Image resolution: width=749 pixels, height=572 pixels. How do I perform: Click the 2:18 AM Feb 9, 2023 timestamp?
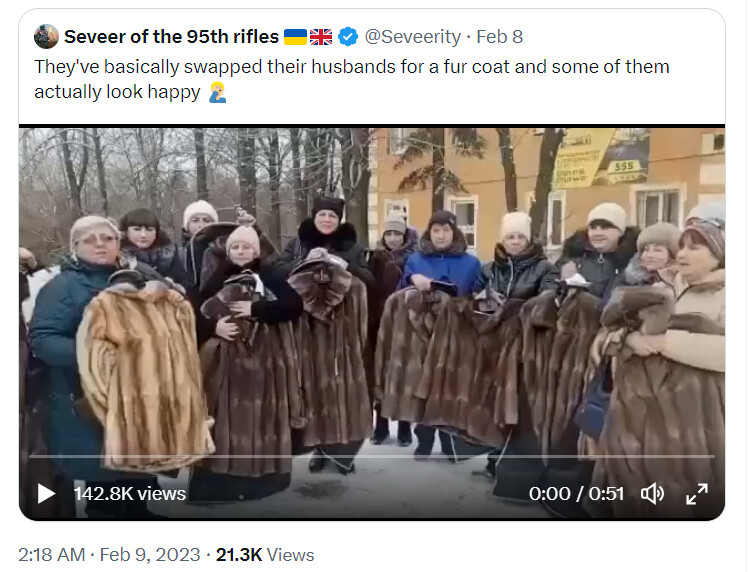click(109, 555)
